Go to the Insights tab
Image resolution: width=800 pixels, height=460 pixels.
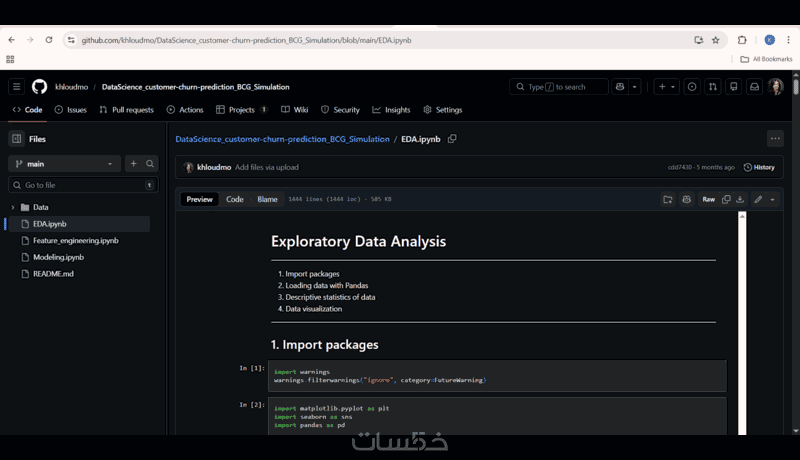pos(391,110)
